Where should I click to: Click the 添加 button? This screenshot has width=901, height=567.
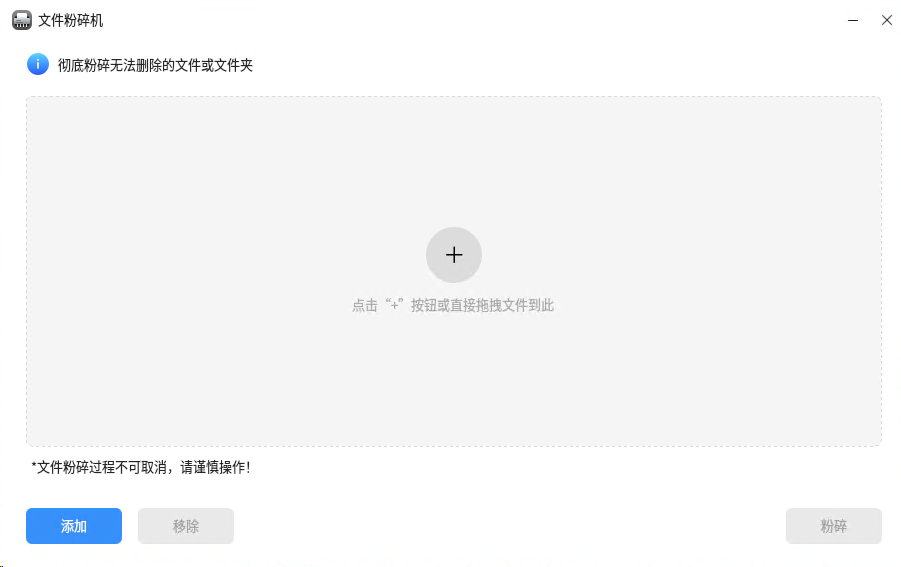(74, 526)
